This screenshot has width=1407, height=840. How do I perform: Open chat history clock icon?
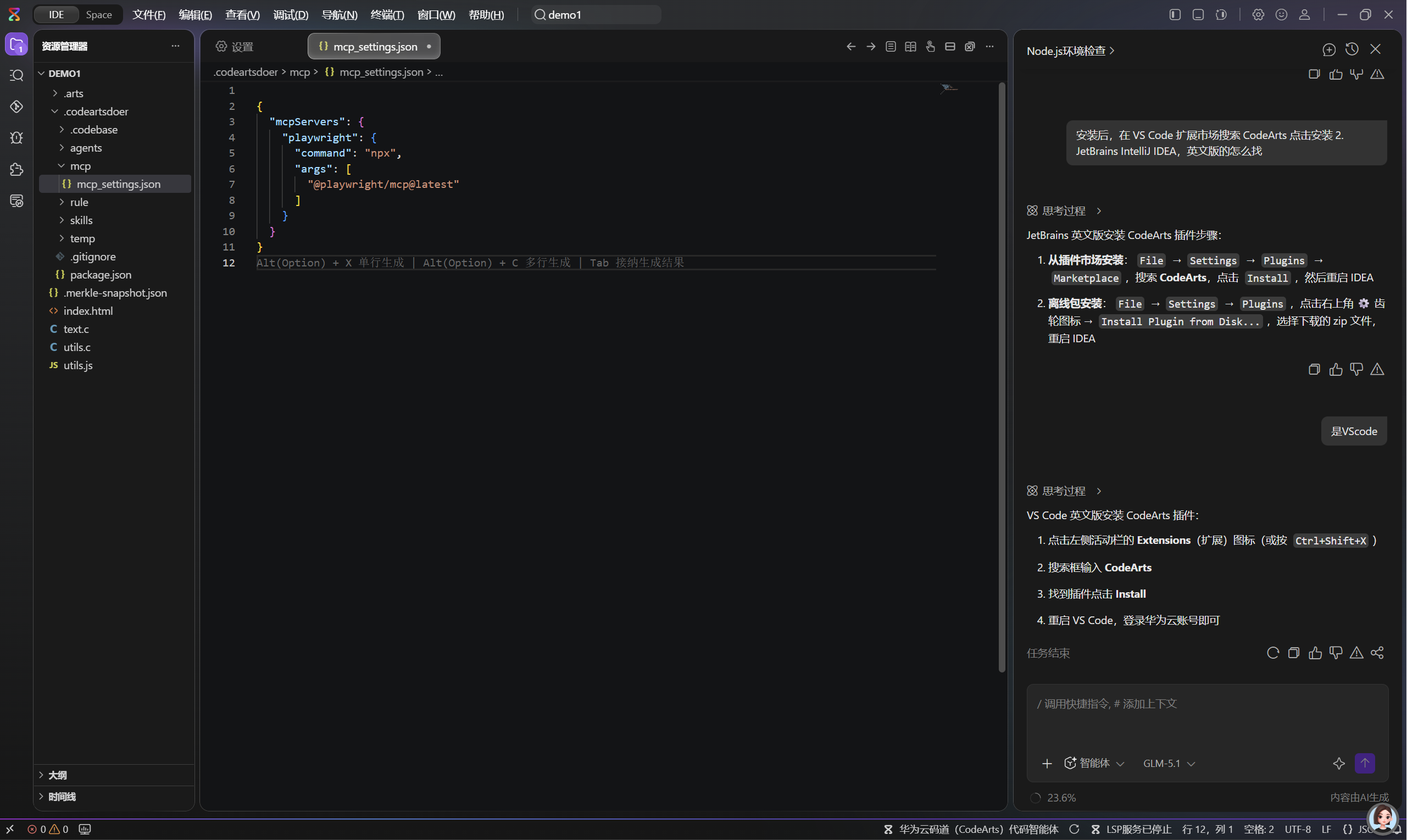[x=1352, y=50]
